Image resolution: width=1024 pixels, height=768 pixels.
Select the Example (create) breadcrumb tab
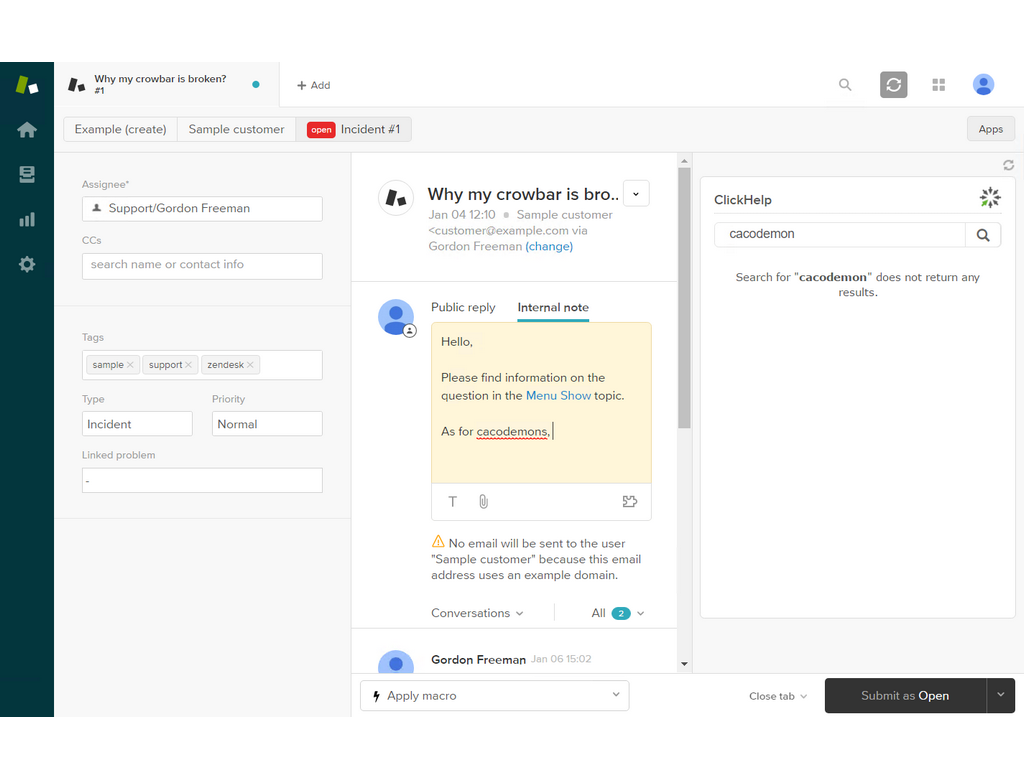point(120,129)
